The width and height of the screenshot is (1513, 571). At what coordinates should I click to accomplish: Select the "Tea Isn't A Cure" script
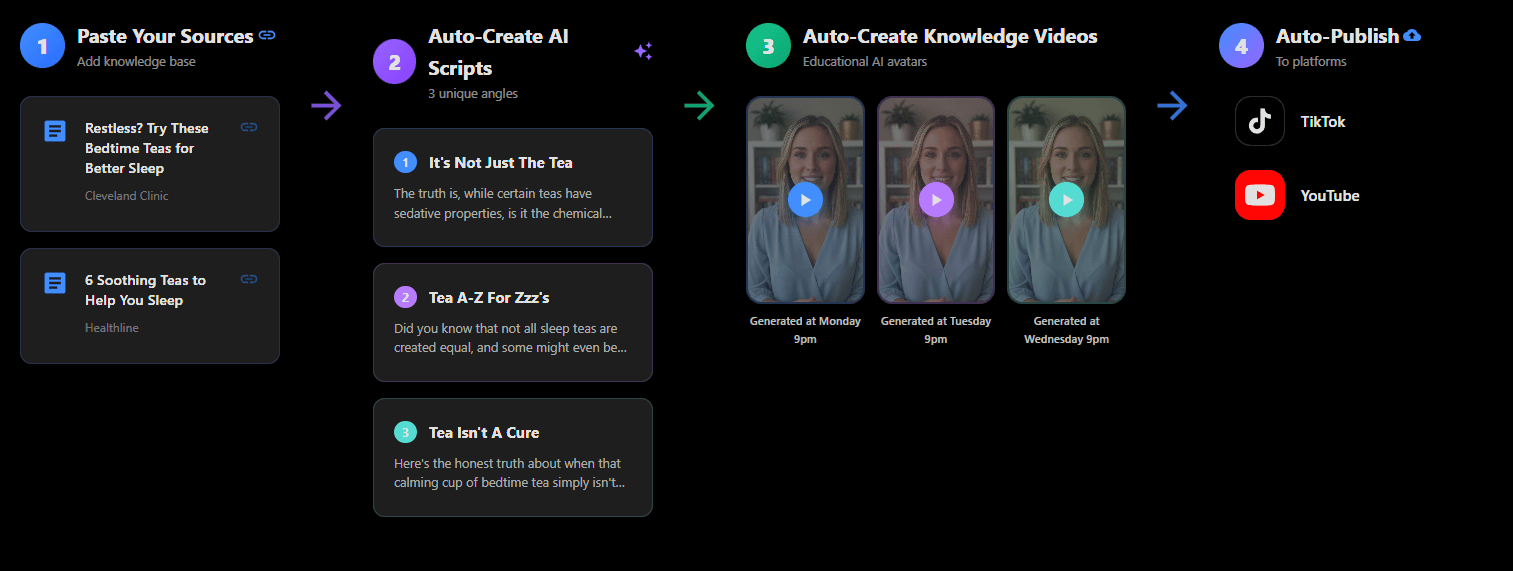point(512,457)
